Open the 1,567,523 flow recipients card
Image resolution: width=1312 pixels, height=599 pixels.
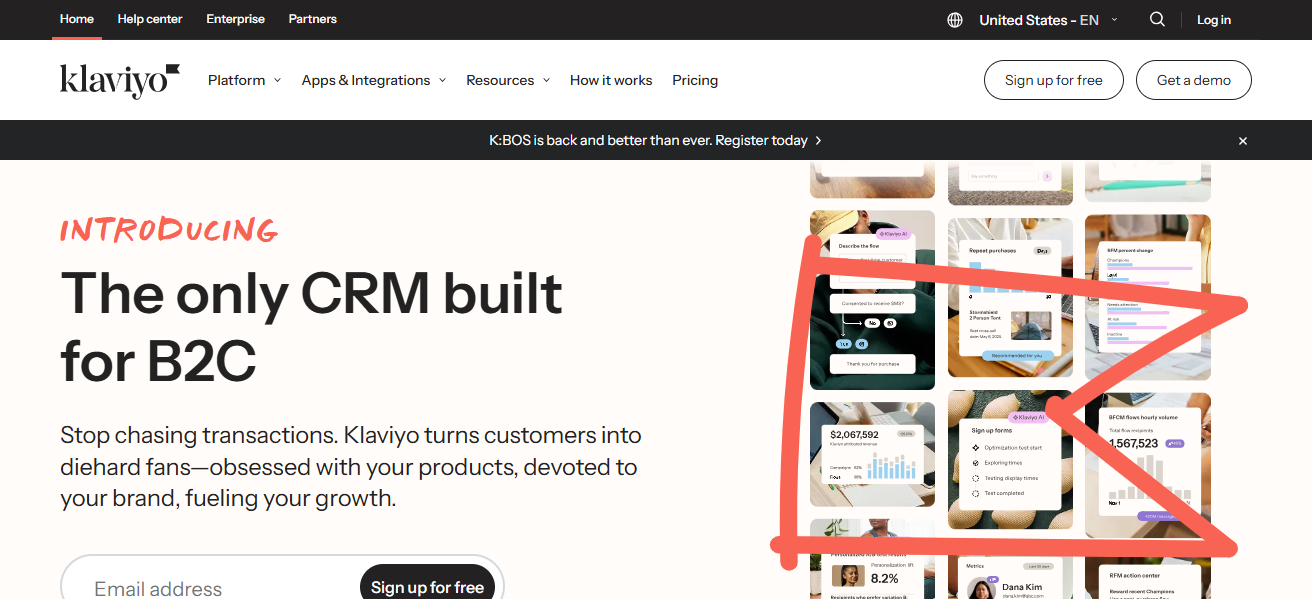coord(1148,464)
